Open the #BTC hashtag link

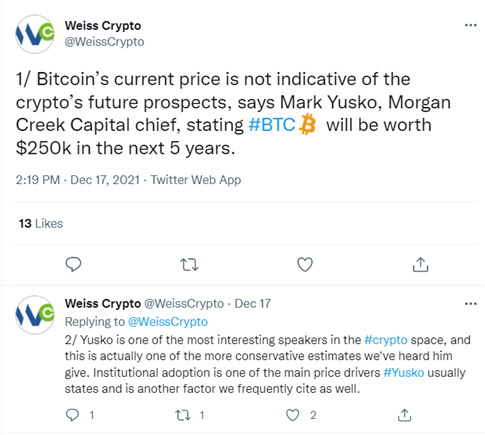(x=272, y=125)
